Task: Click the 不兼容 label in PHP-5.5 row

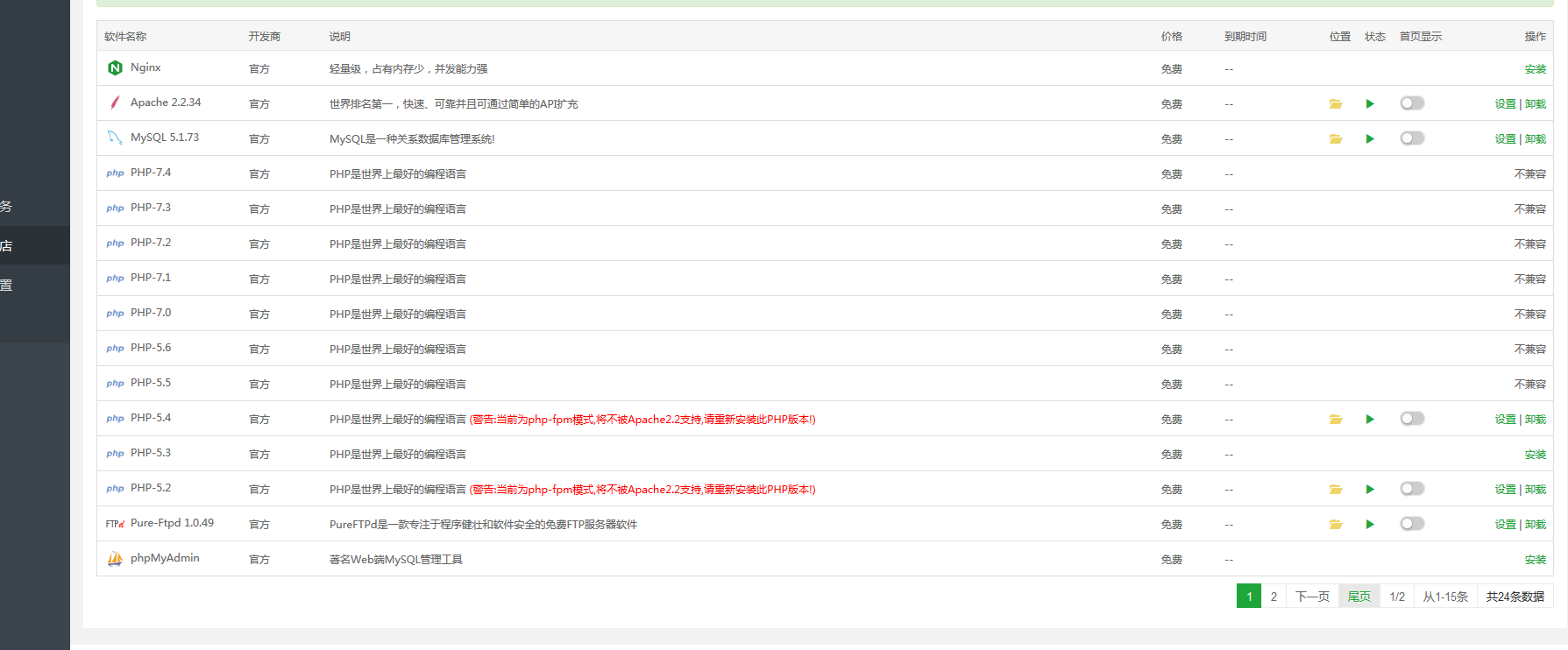Action: click(1530, 385)
